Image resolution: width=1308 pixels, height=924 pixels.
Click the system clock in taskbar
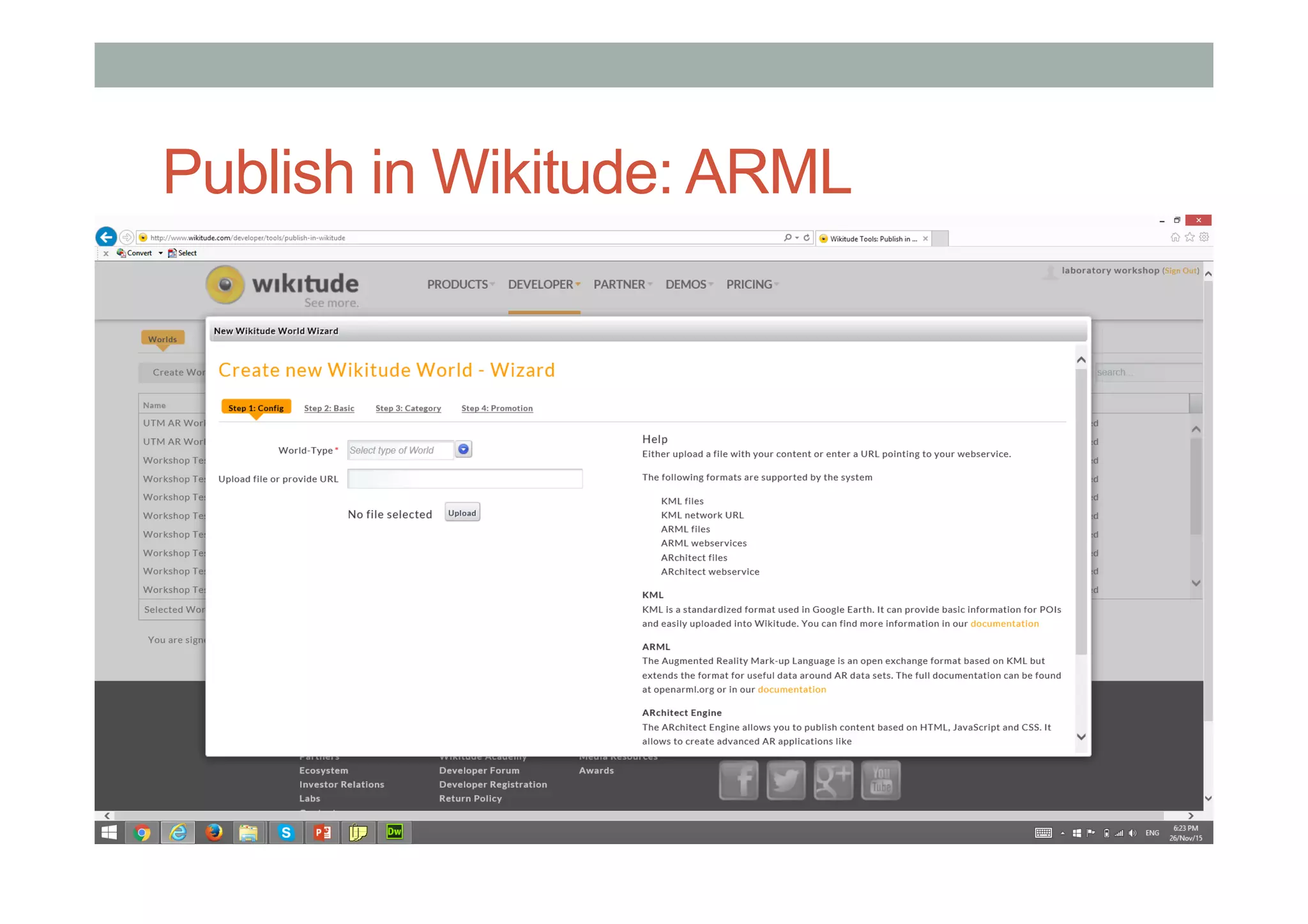[x=1186, y=833]
